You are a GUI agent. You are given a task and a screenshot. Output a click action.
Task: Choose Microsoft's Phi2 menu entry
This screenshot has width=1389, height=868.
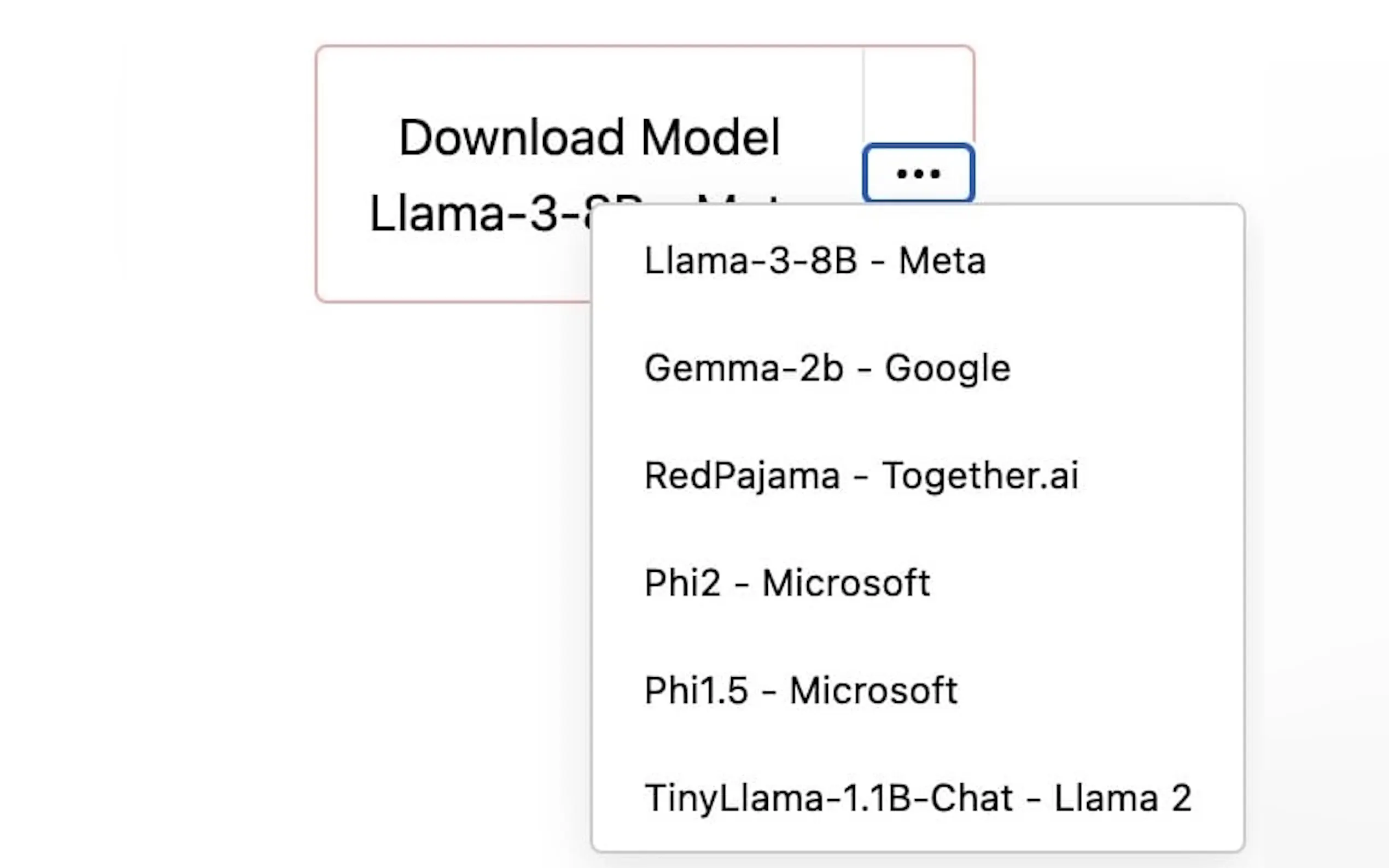pyautogui.click(x=787, y=583)
